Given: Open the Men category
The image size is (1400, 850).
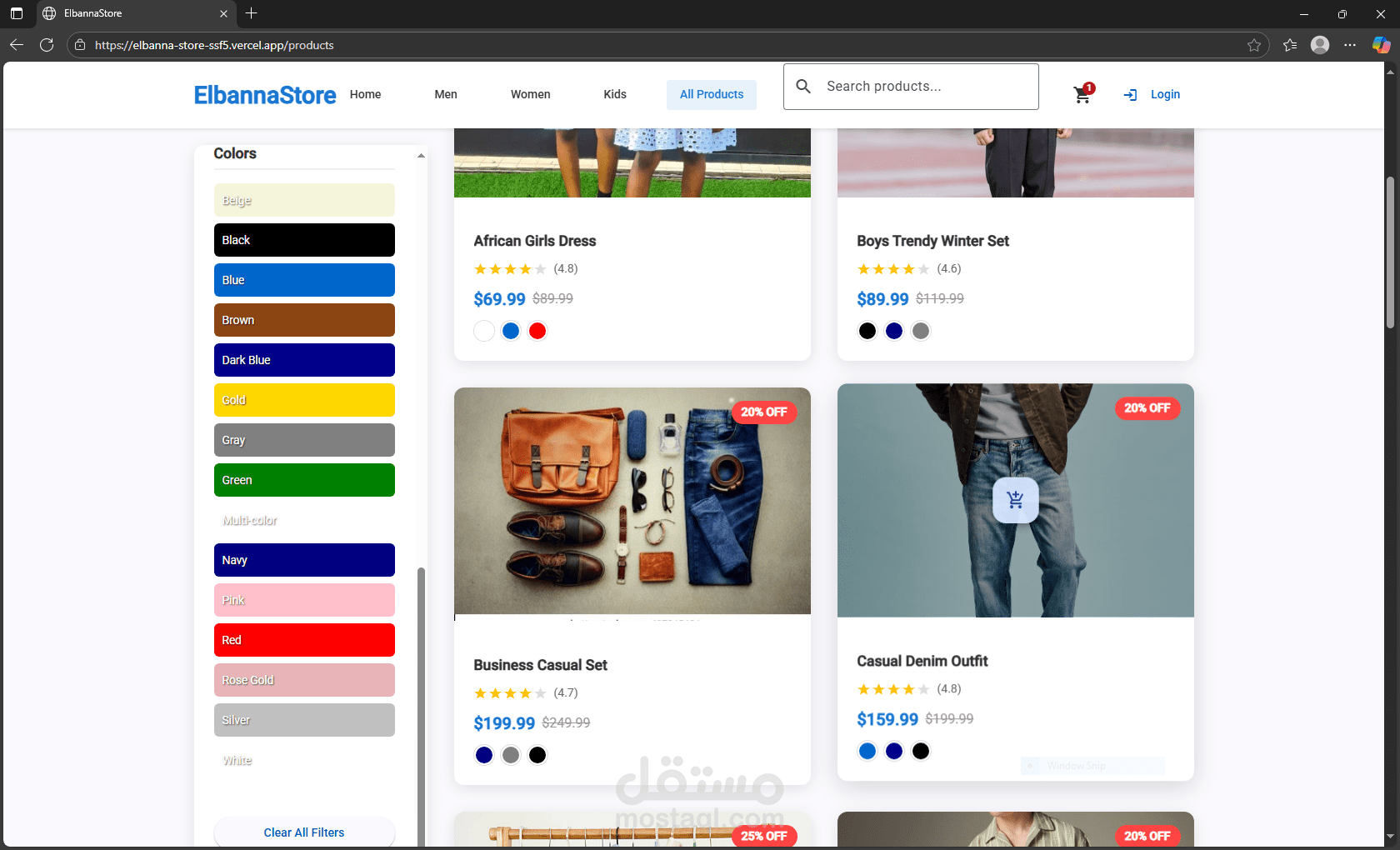Looking at the screenshot, I should tap(446, 94).
